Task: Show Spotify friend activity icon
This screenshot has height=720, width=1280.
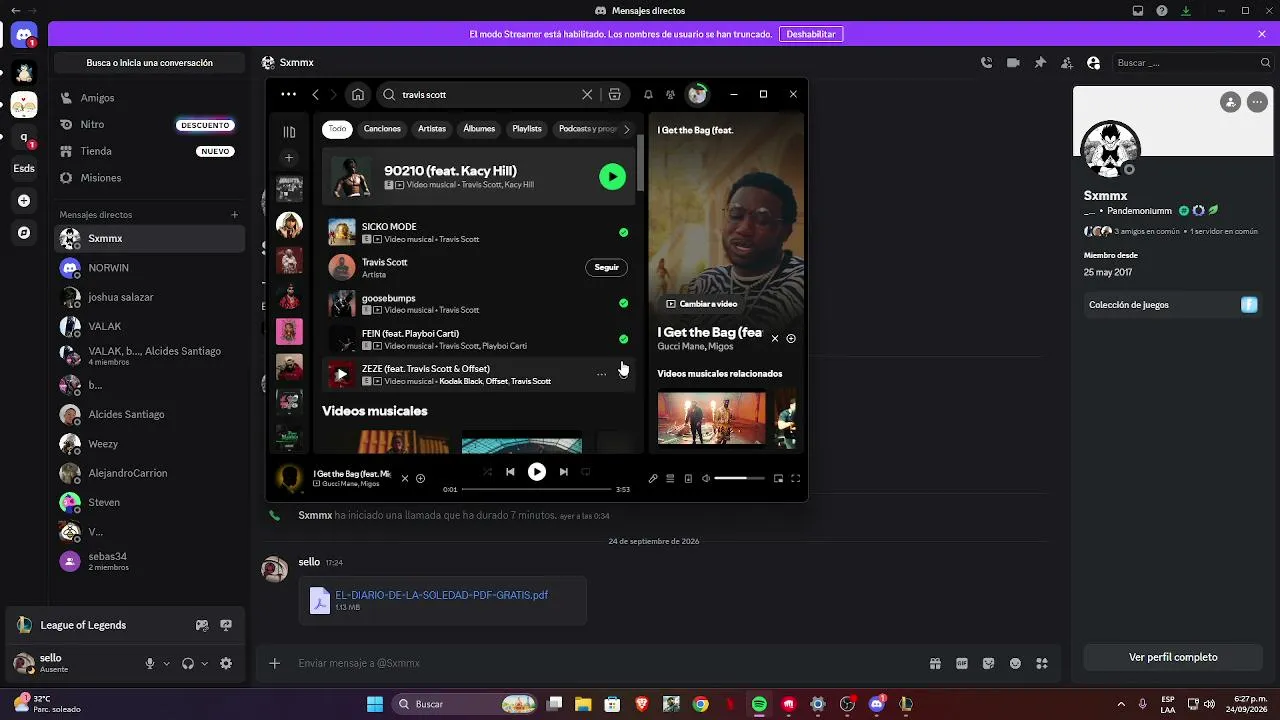Action: pyautogui.click(x=670, y=95)
